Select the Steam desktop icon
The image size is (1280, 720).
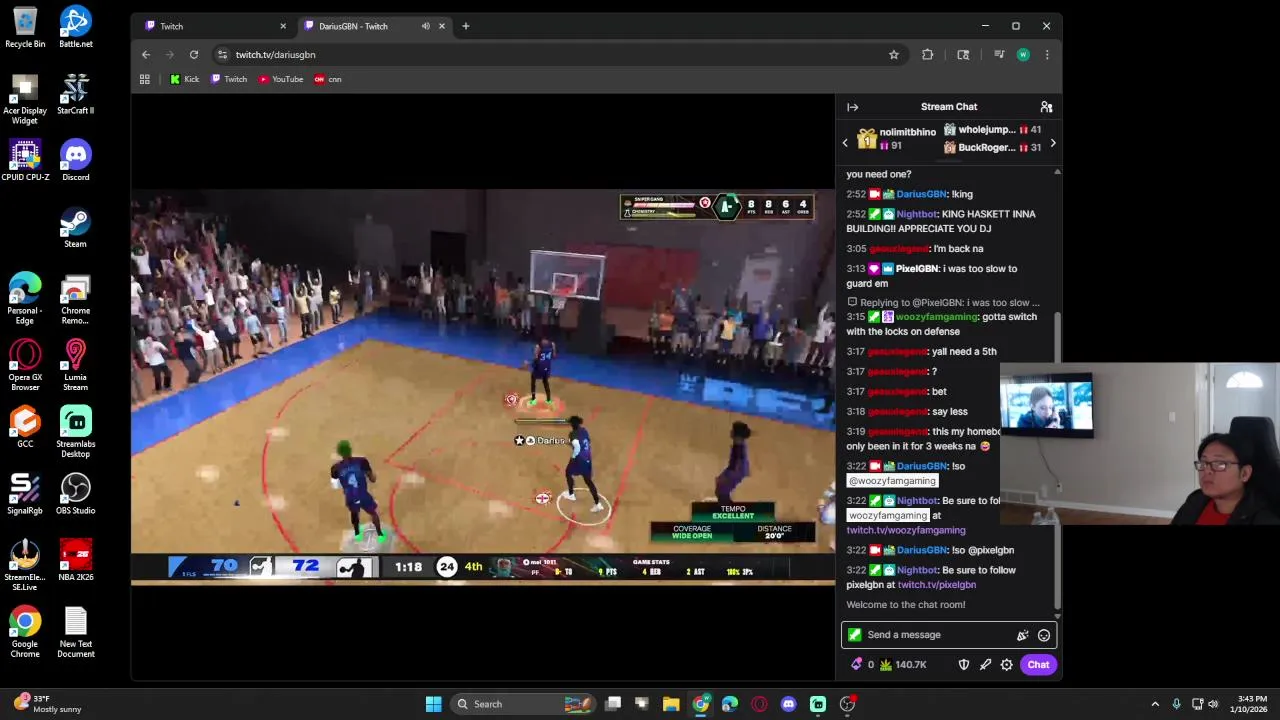point(76,228)
